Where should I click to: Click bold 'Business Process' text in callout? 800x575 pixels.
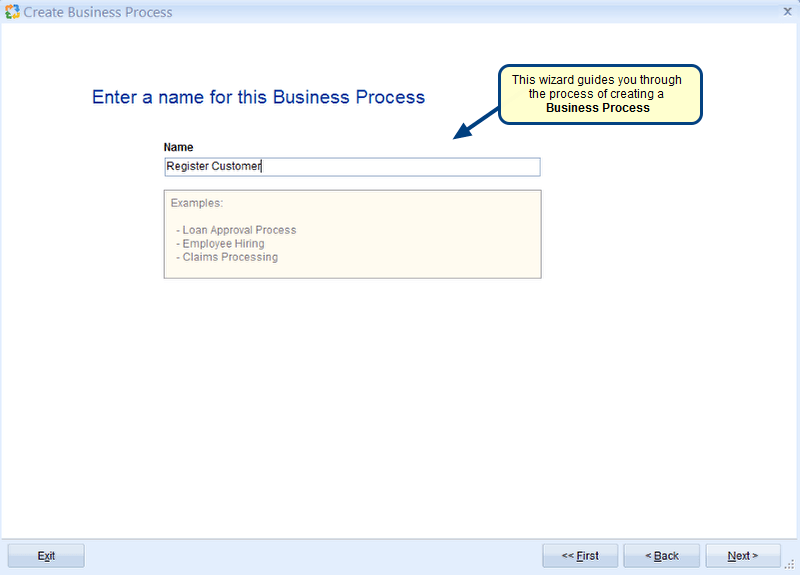(x=598, y=108)
